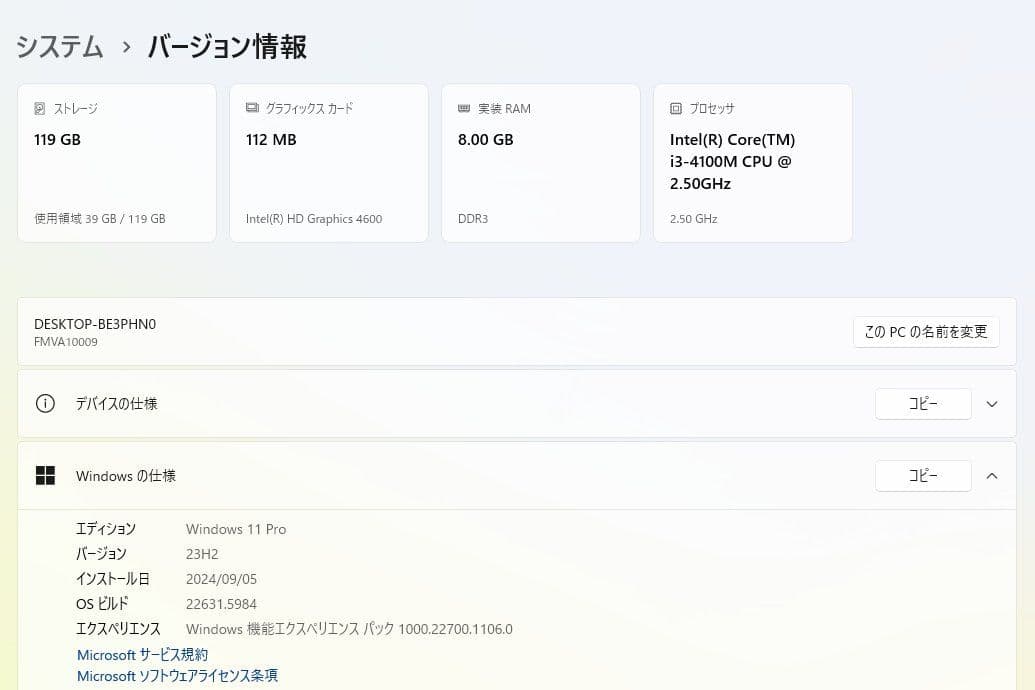Click the Windows logo next to Windows の仕様
Image resolution: width=1035 pixels, height=690 pixels.
click(x=45, y=475)
